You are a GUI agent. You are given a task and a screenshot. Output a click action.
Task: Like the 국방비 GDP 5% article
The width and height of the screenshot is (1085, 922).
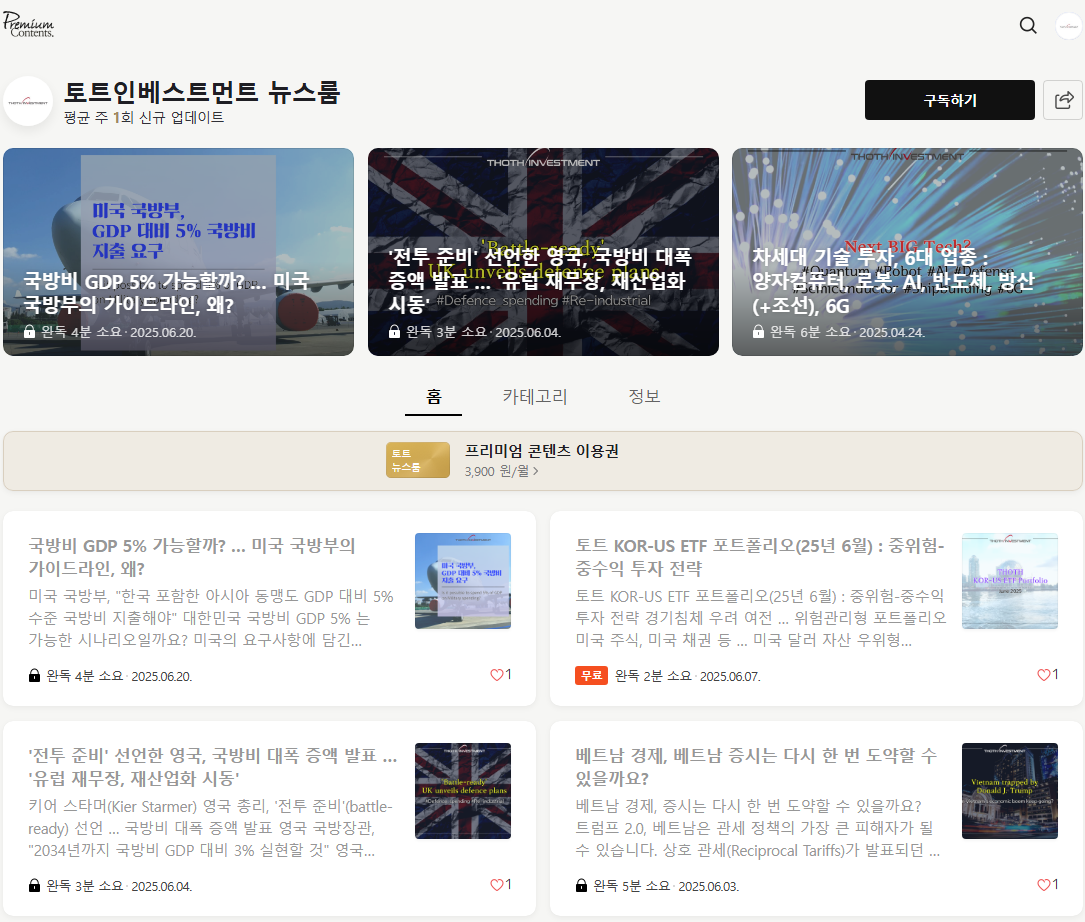[x=501, y=675]
